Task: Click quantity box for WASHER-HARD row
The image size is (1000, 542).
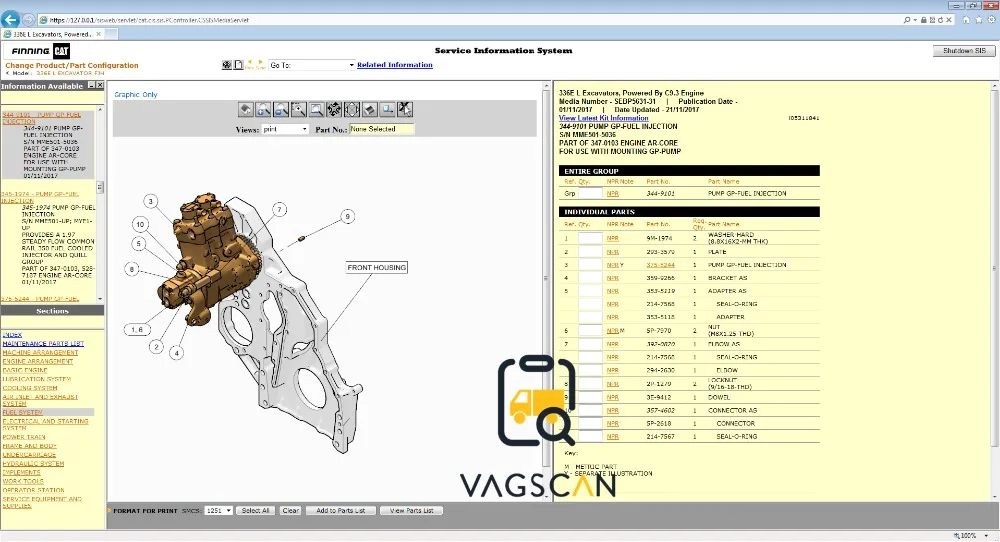Action: pos(590,238)
